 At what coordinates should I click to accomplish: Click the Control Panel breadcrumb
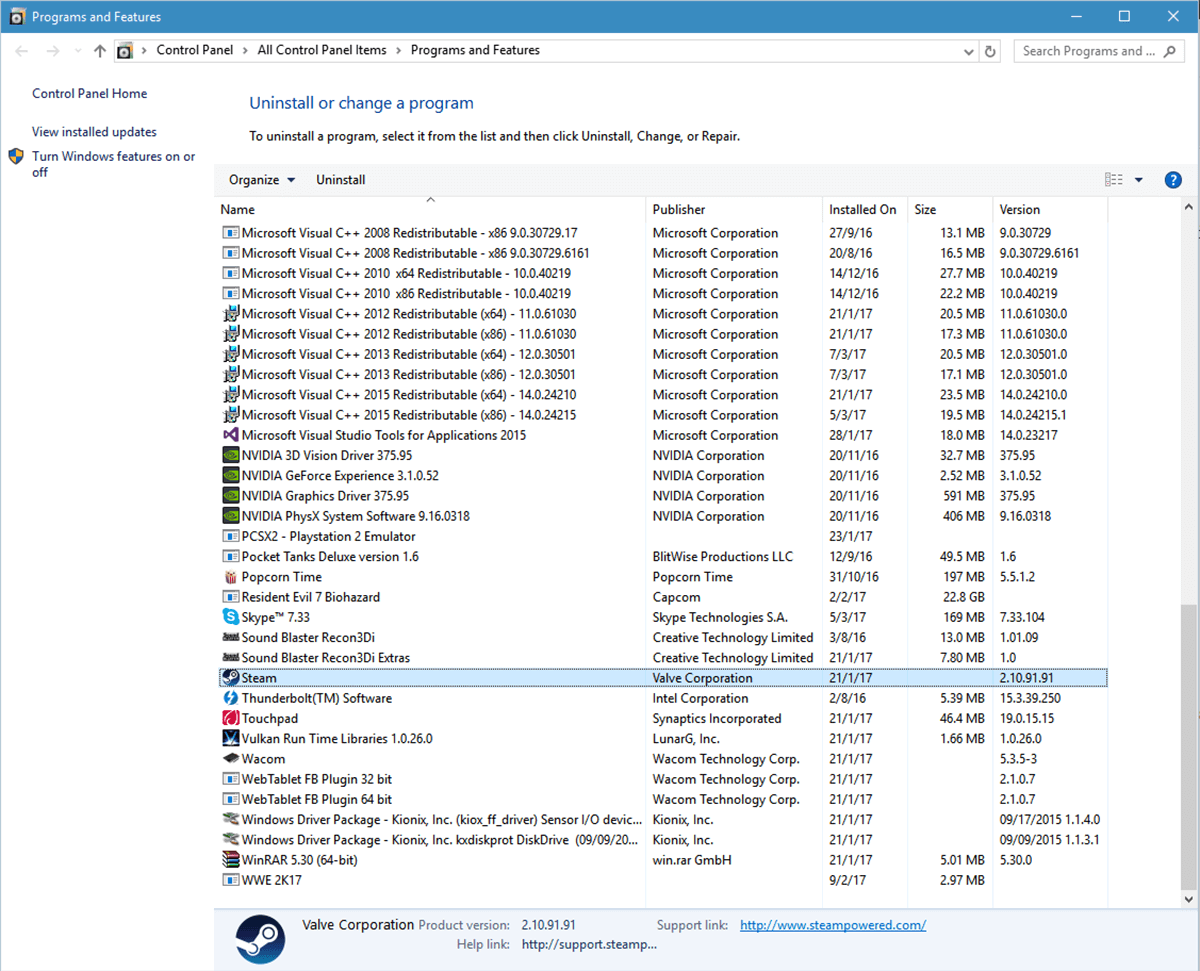(x=195, y=51)
